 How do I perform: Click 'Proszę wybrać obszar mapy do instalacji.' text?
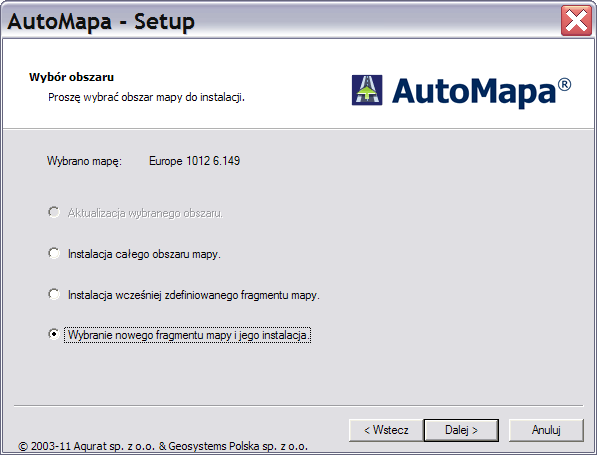[146, 97]
